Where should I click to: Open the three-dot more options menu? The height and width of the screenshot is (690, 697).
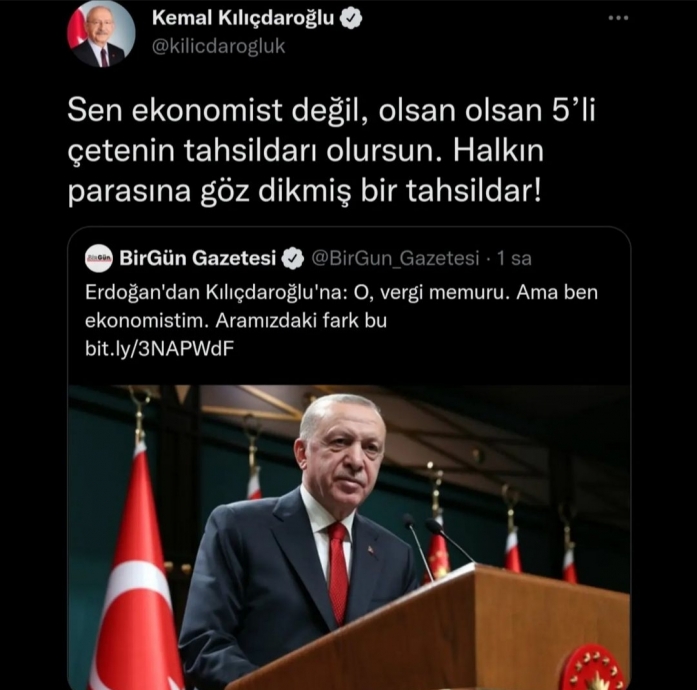click(x=618, y=18)
